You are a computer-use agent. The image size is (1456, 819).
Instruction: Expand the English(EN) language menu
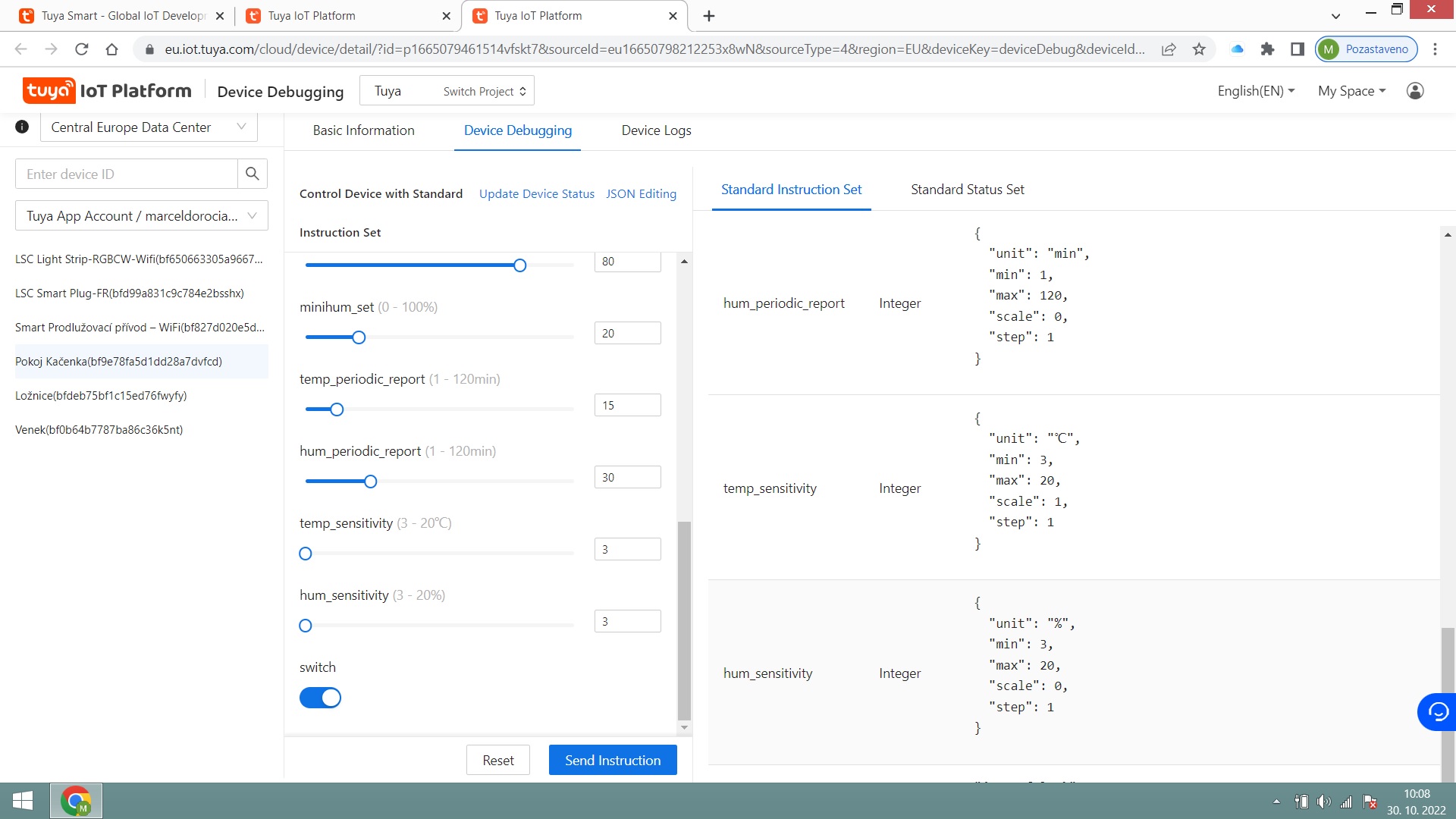(x=1256, y=91)
